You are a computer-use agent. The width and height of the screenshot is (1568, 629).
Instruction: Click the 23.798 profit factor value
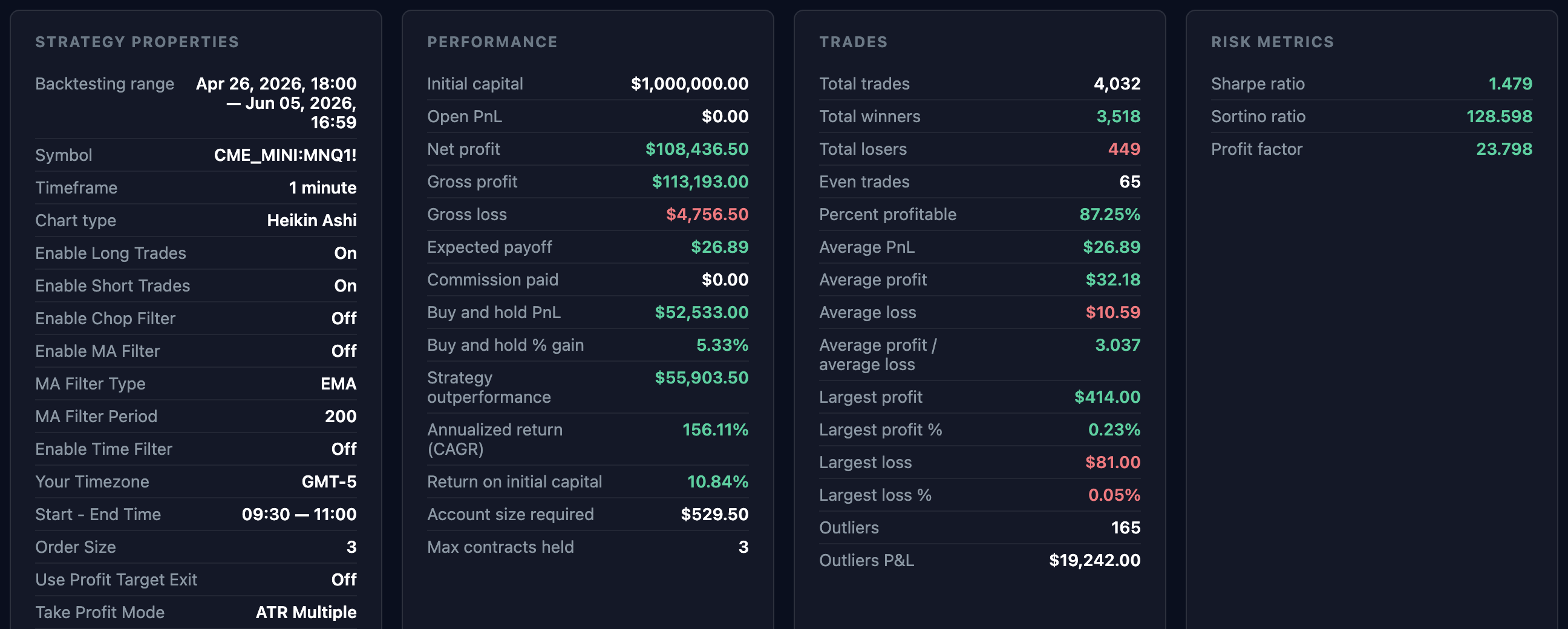pos(1504,149)
